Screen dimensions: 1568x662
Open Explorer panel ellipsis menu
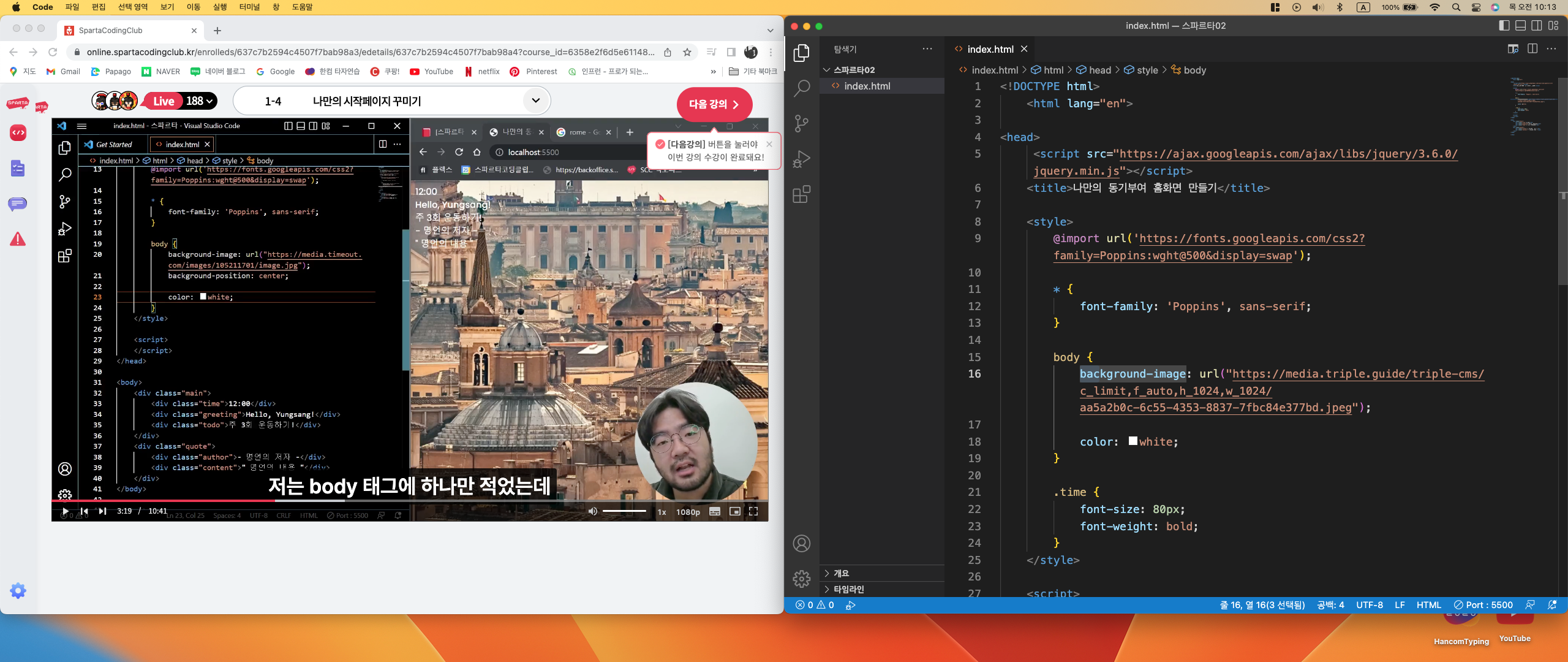tap(927, 49)
